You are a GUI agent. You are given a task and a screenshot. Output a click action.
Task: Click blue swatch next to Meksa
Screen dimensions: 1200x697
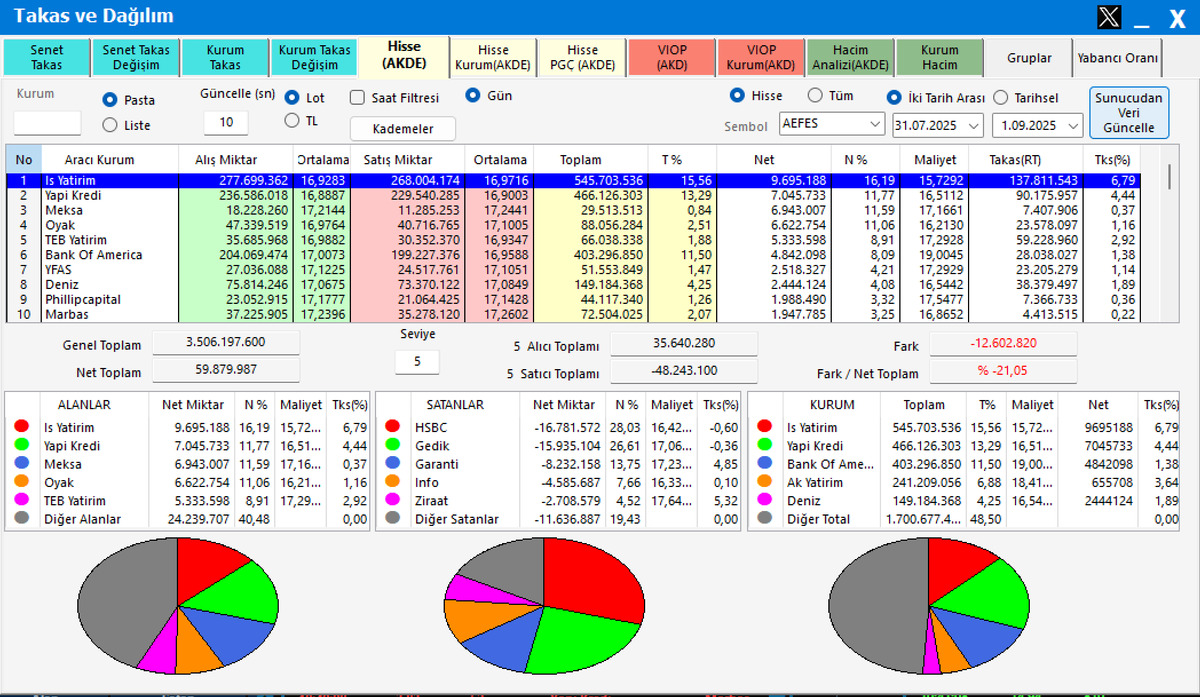coord(22,464)
